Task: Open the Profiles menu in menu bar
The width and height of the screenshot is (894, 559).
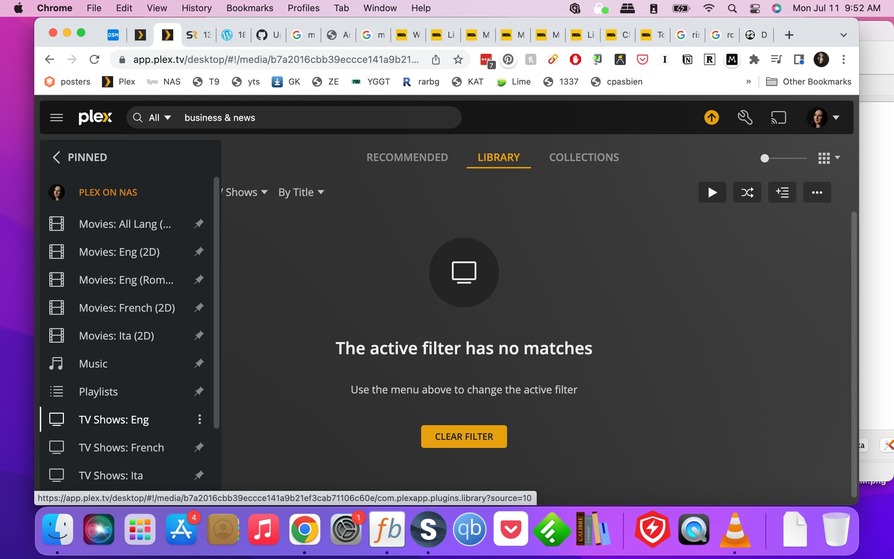Action: [x=303, y=8]
